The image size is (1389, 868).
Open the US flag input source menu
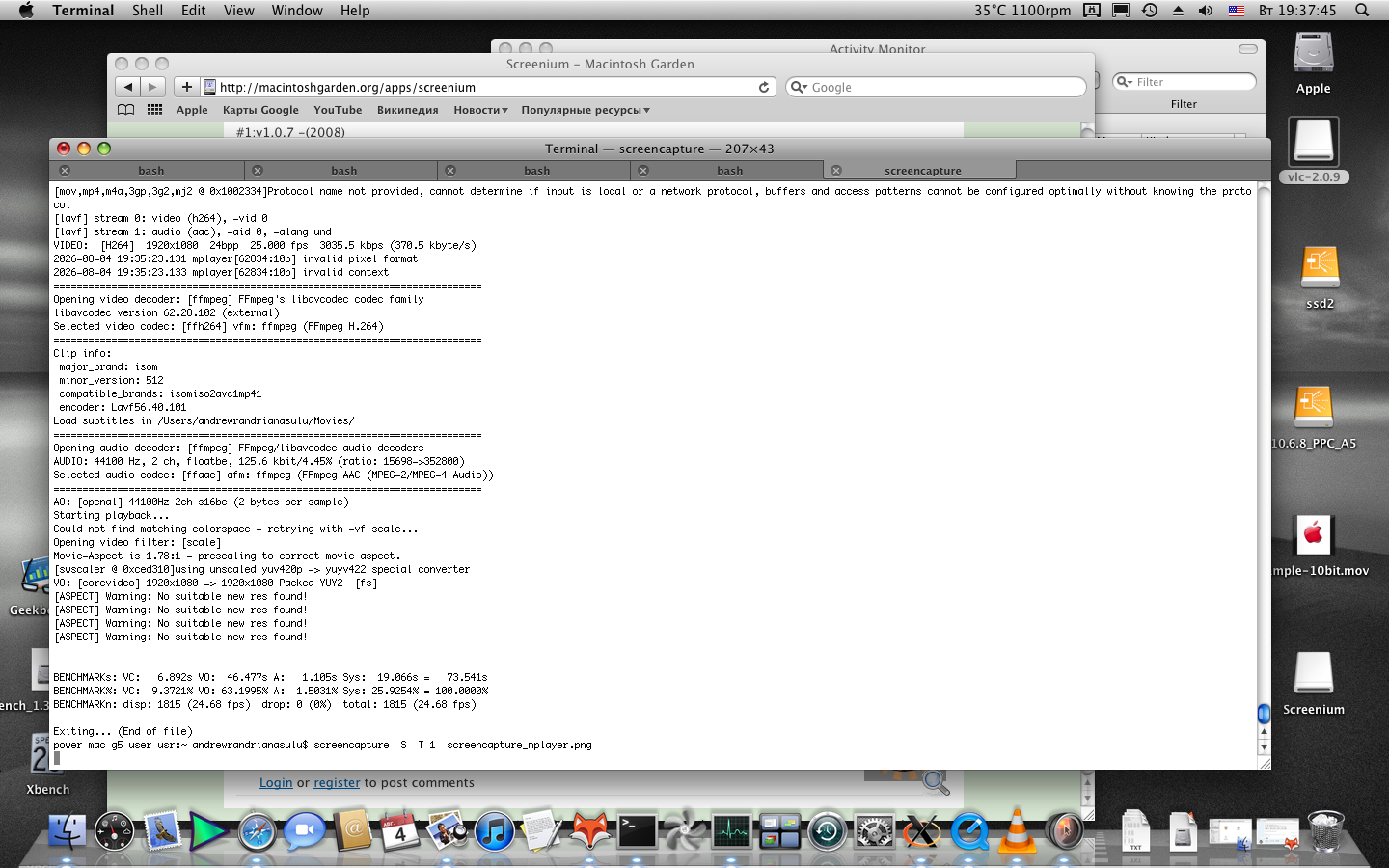1236,11
